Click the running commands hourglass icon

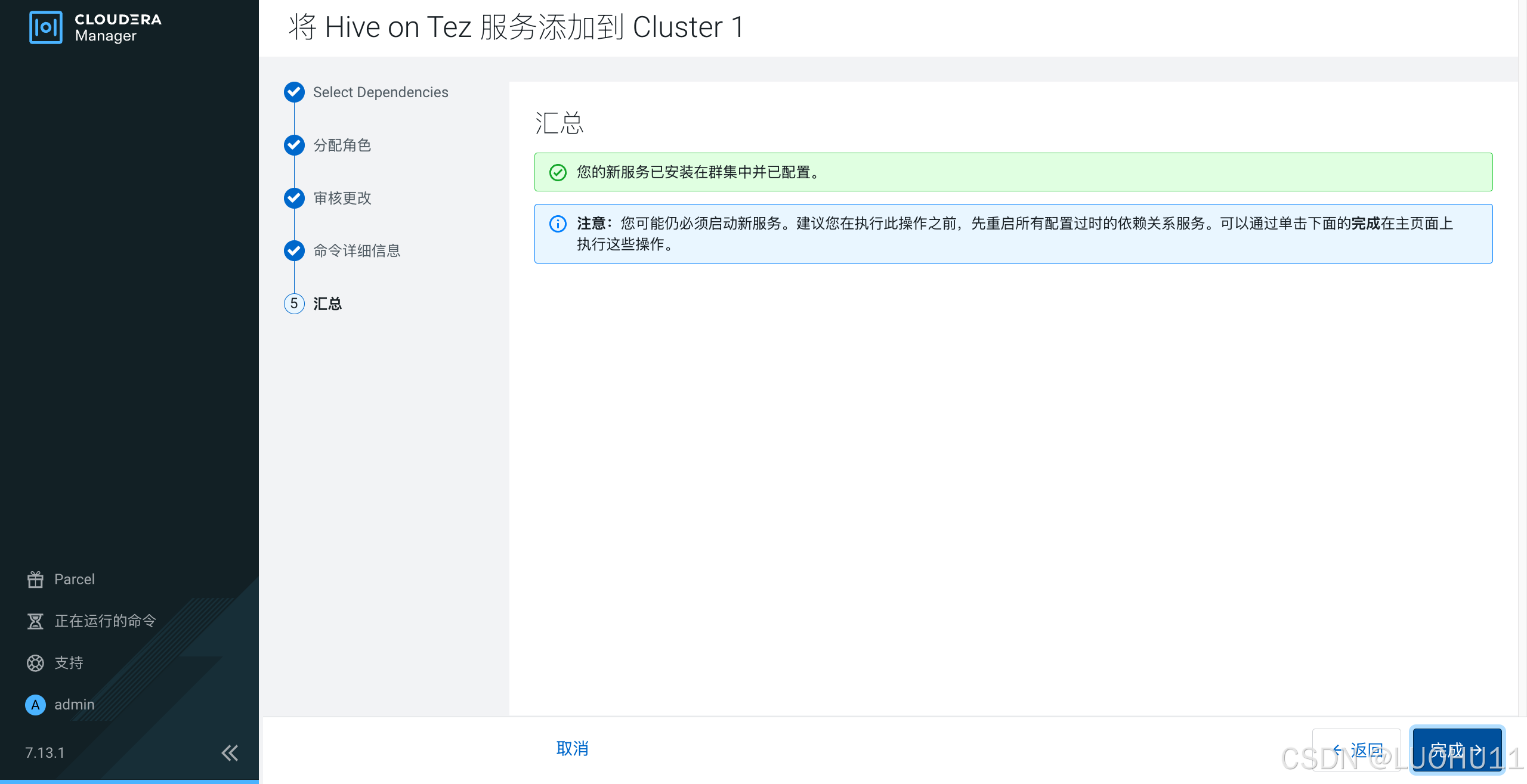point(35,621)
